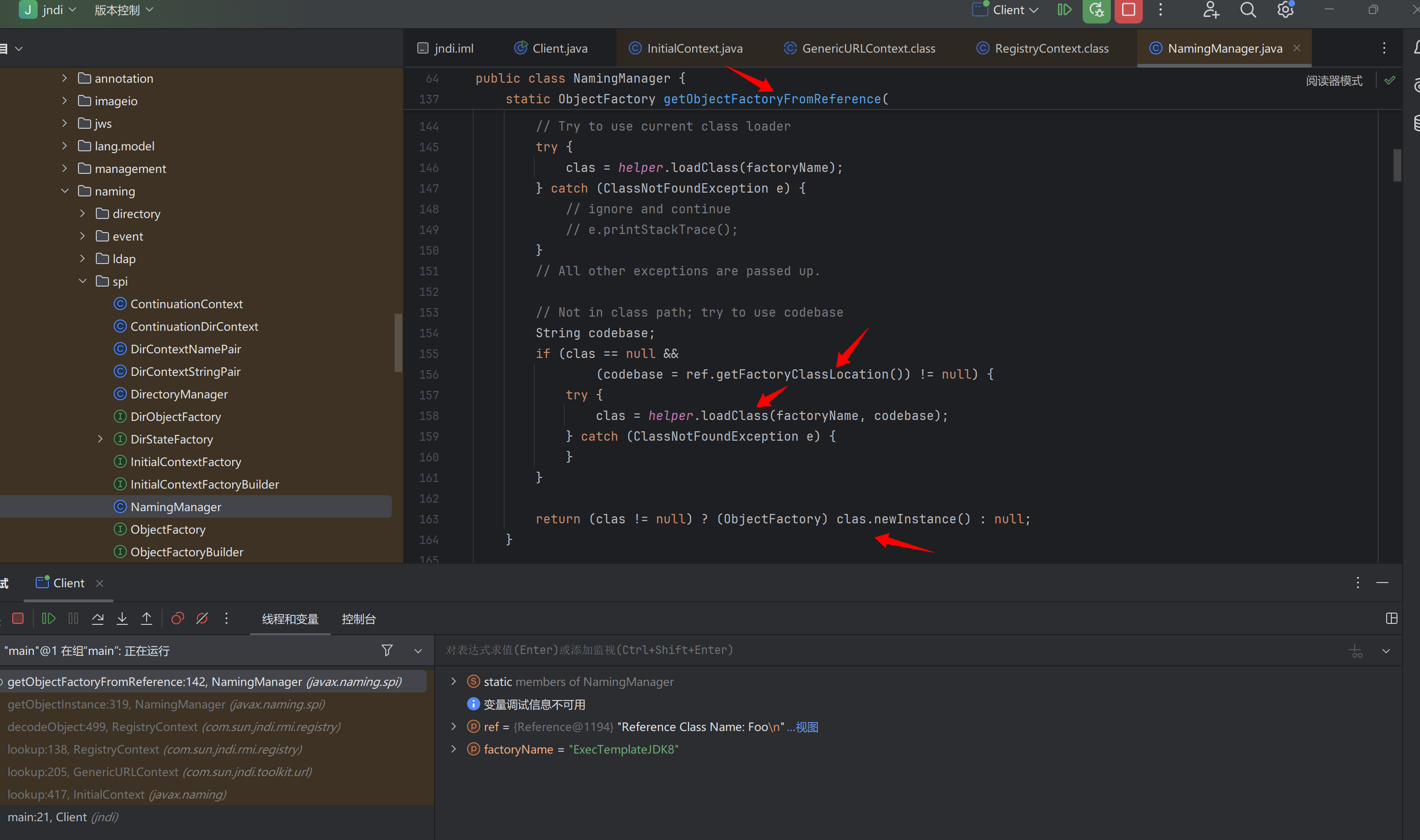Click the Step Over debug icon
Image resolution: width=1420 pixels, height=840 pixels.
coord(98,619)
